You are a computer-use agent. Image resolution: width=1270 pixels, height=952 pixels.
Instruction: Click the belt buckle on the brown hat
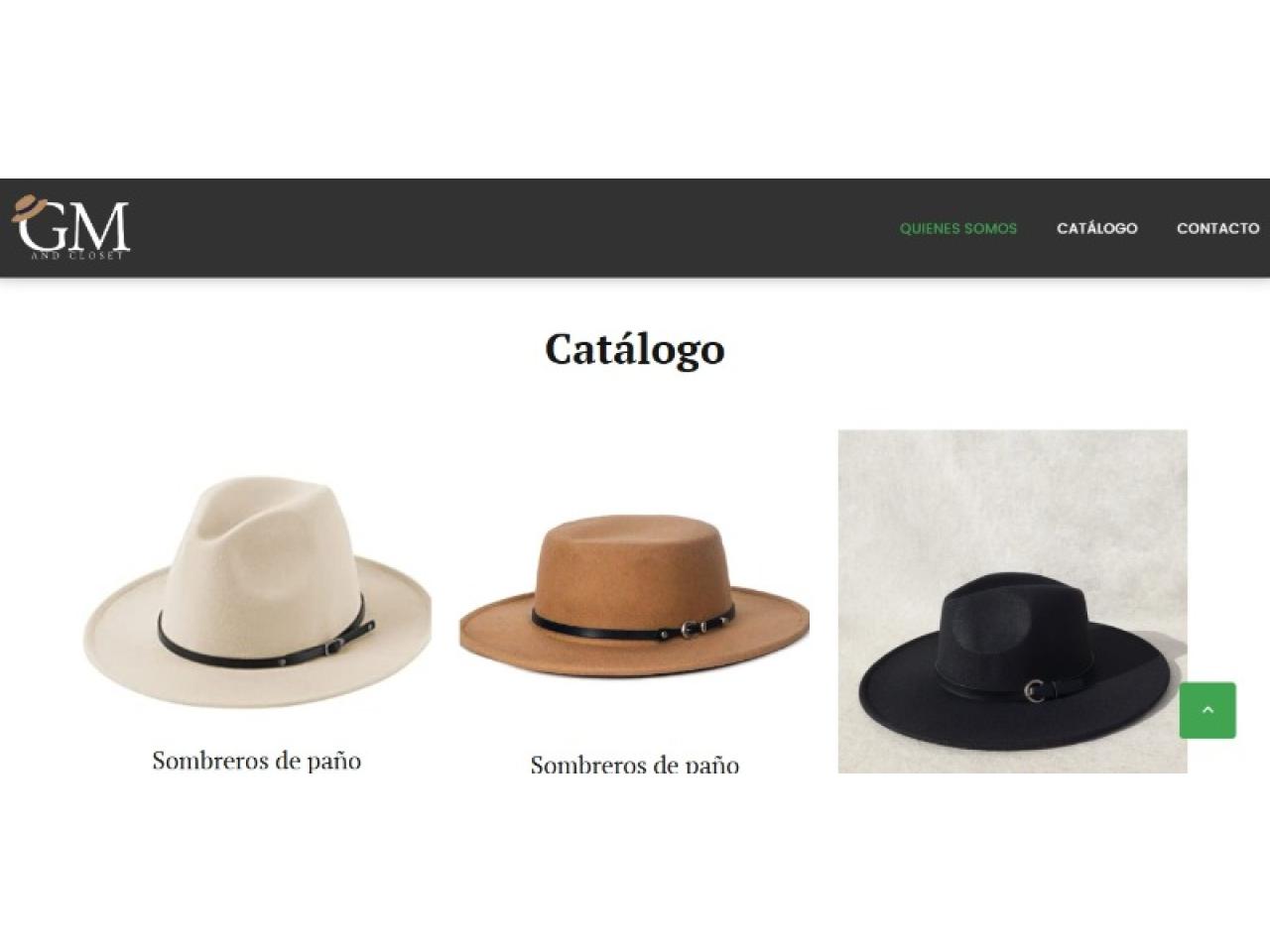click(x=690, y=629)
